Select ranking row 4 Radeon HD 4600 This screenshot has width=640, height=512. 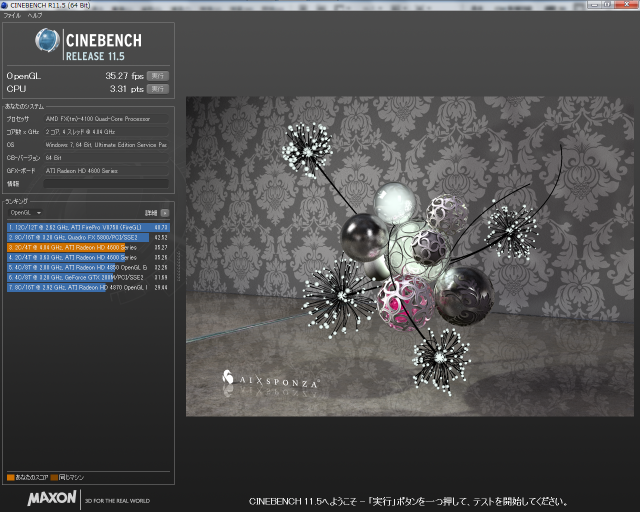(88, 257)
